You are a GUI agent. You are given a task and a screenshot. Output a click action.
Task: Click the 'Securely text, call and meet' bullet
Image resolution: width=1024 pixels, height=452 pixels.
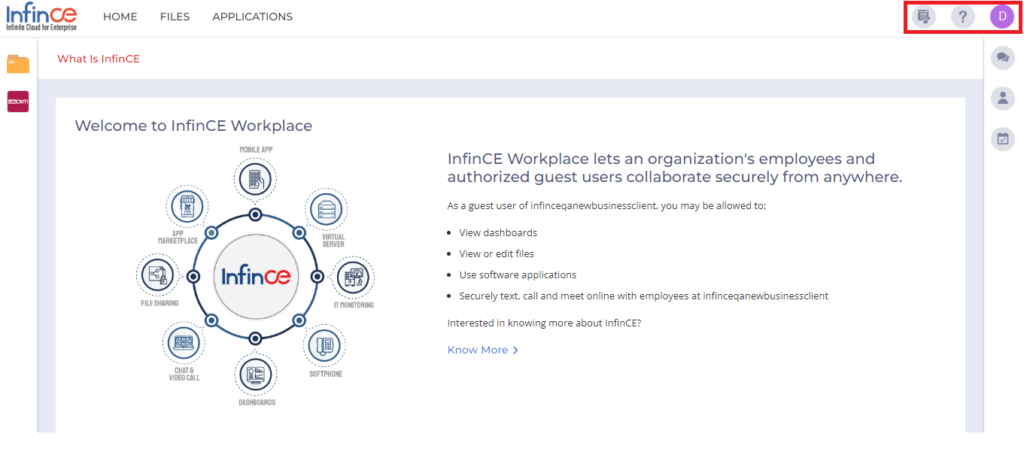(x=644, y=296)
